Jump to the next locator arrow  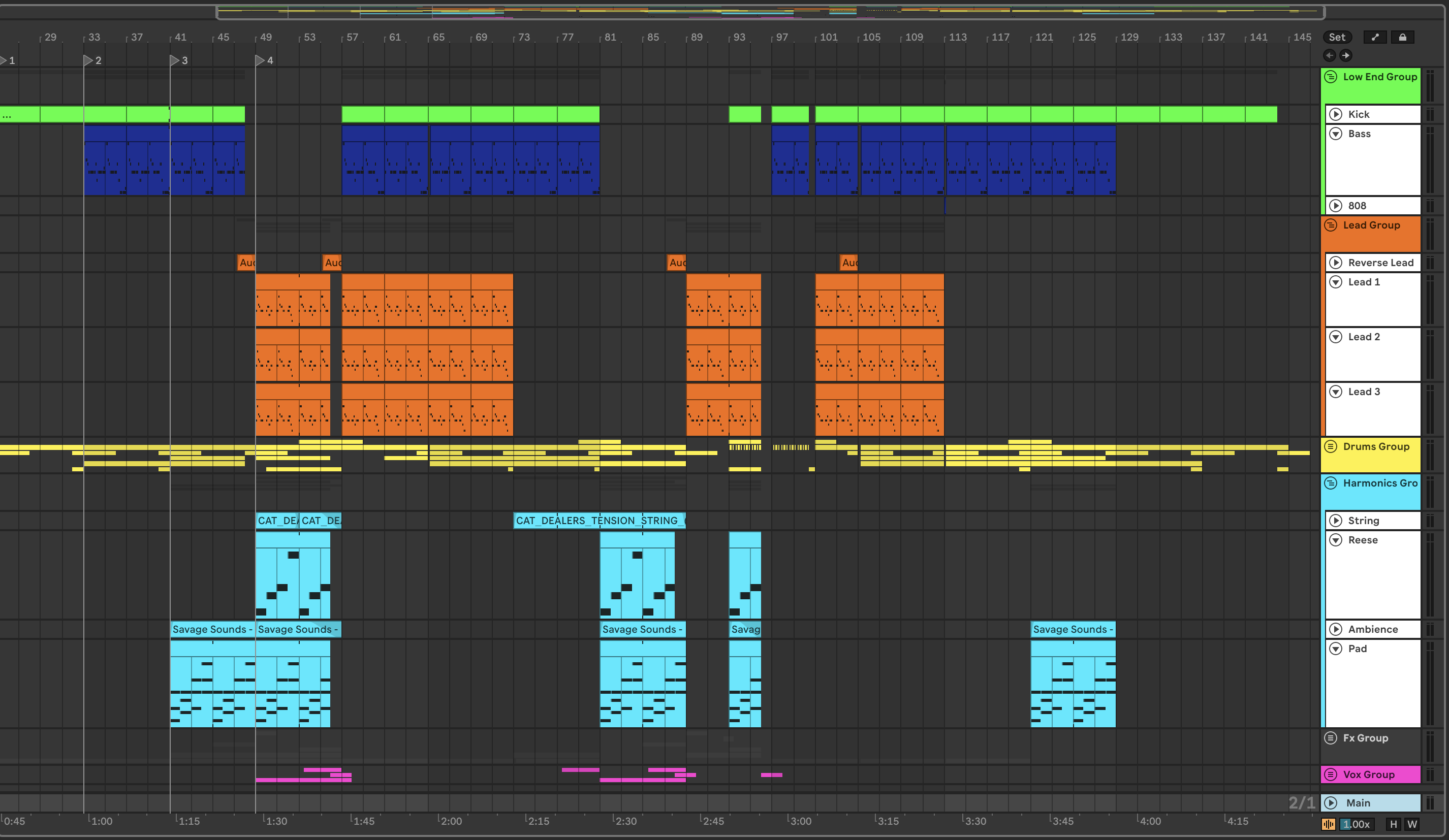coord(1345,55)
